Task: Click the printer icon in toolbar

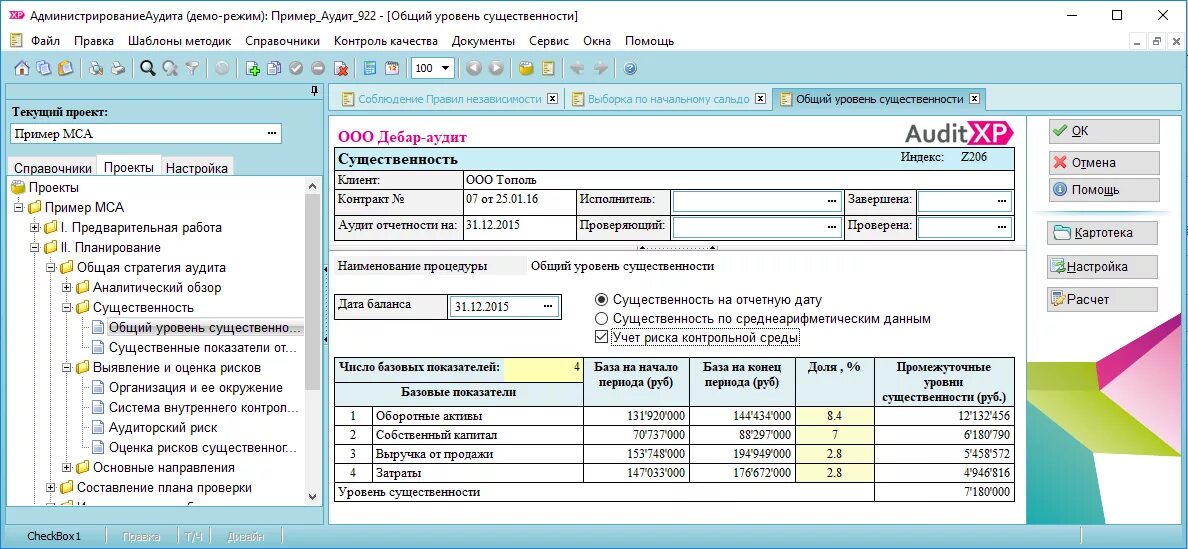Action: pos(117,68)
